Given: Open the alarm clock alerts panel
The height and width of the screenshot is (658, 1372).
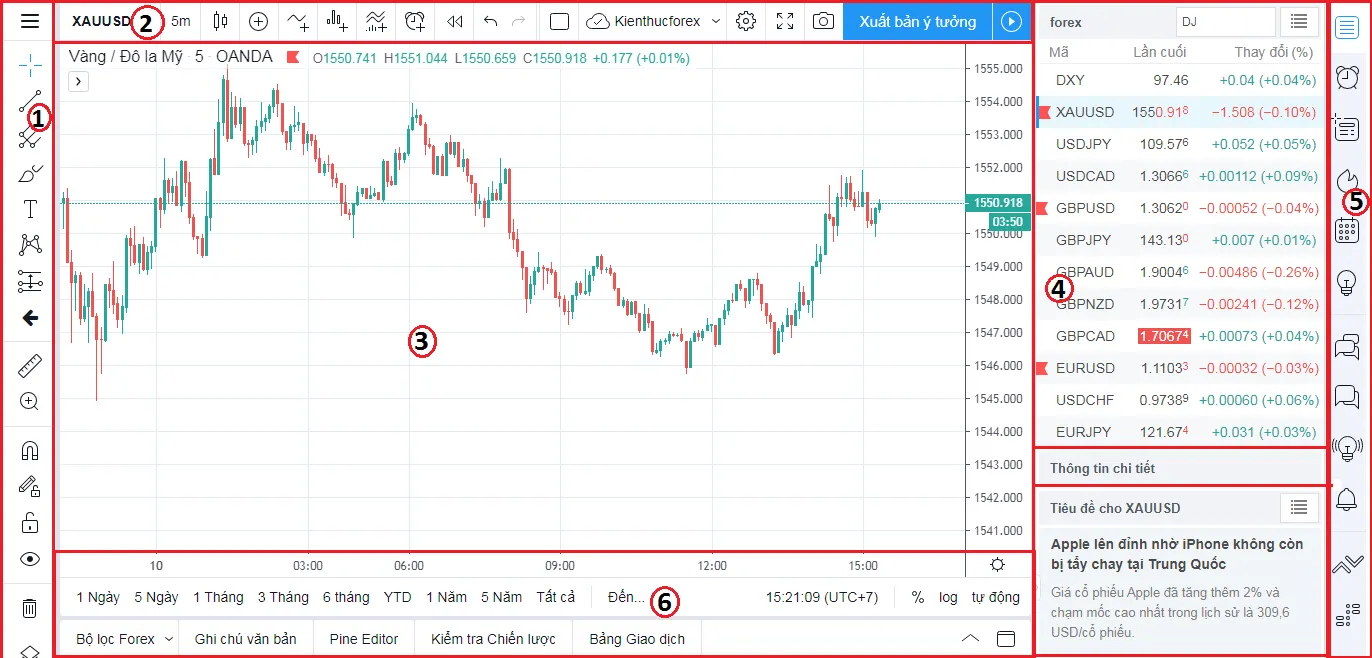Looking at the screenshot, I should coord(1347,76).
